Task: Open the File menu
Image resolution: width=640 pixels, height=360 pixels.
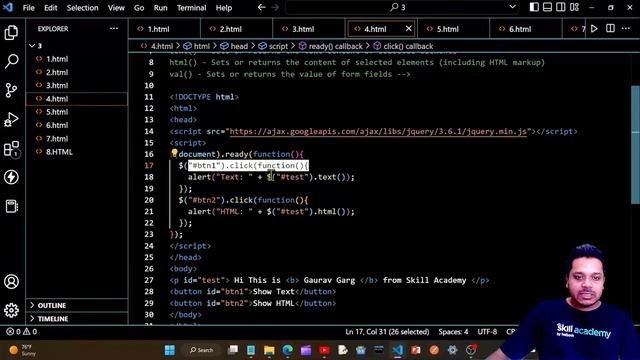Action: [x=29, y=7]
